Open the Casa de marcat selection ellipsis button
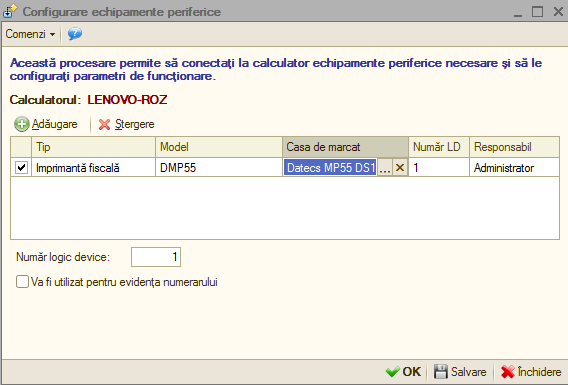The width and height of the screenshot is (568, 385). [385, 168]
